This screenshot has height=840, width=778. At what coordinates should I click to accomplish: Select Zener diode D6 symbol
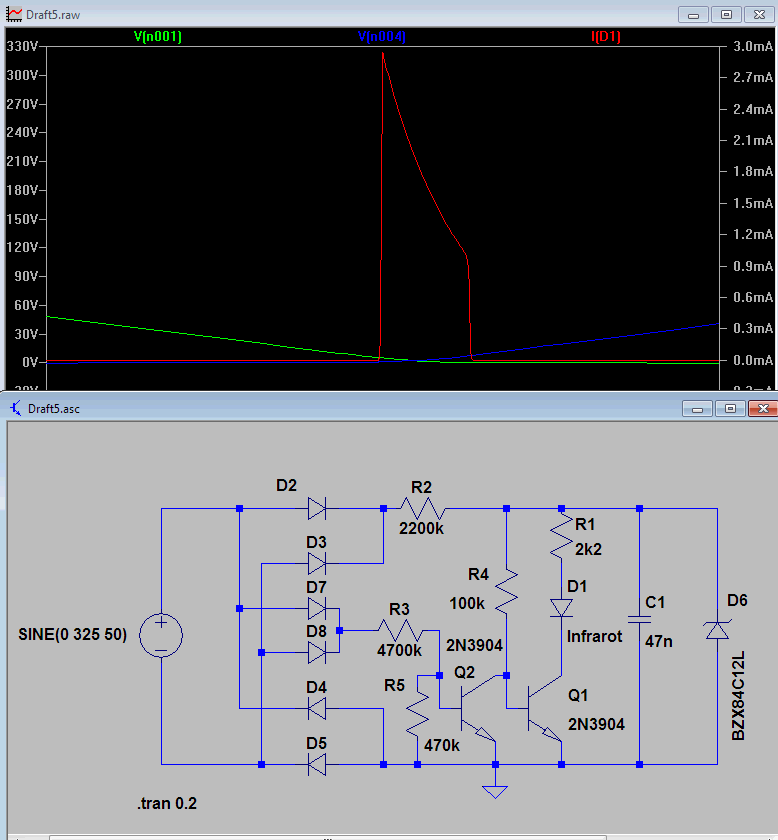coord(717,630)
